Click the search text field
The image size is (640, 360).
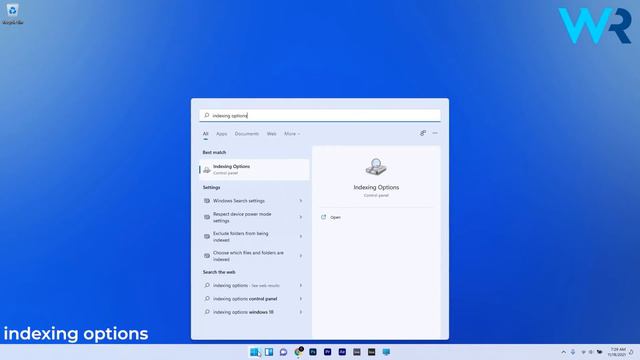[320, 116]
